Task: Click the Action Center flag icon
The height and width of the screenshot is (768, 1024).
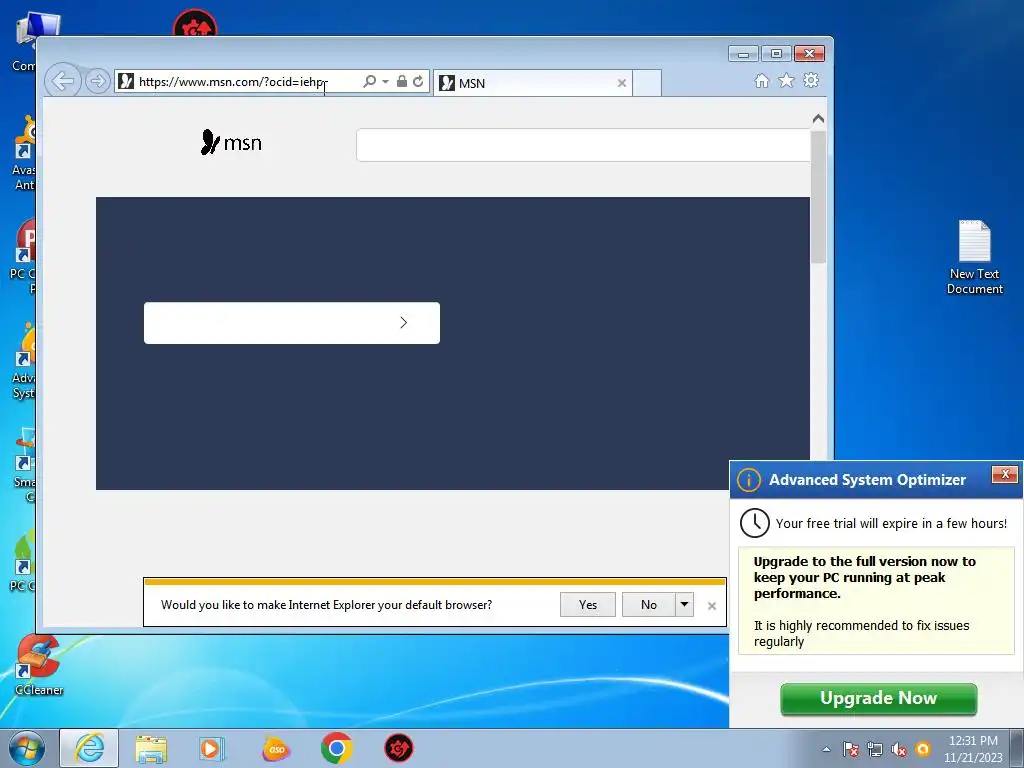Action: [x=851, y=749]
